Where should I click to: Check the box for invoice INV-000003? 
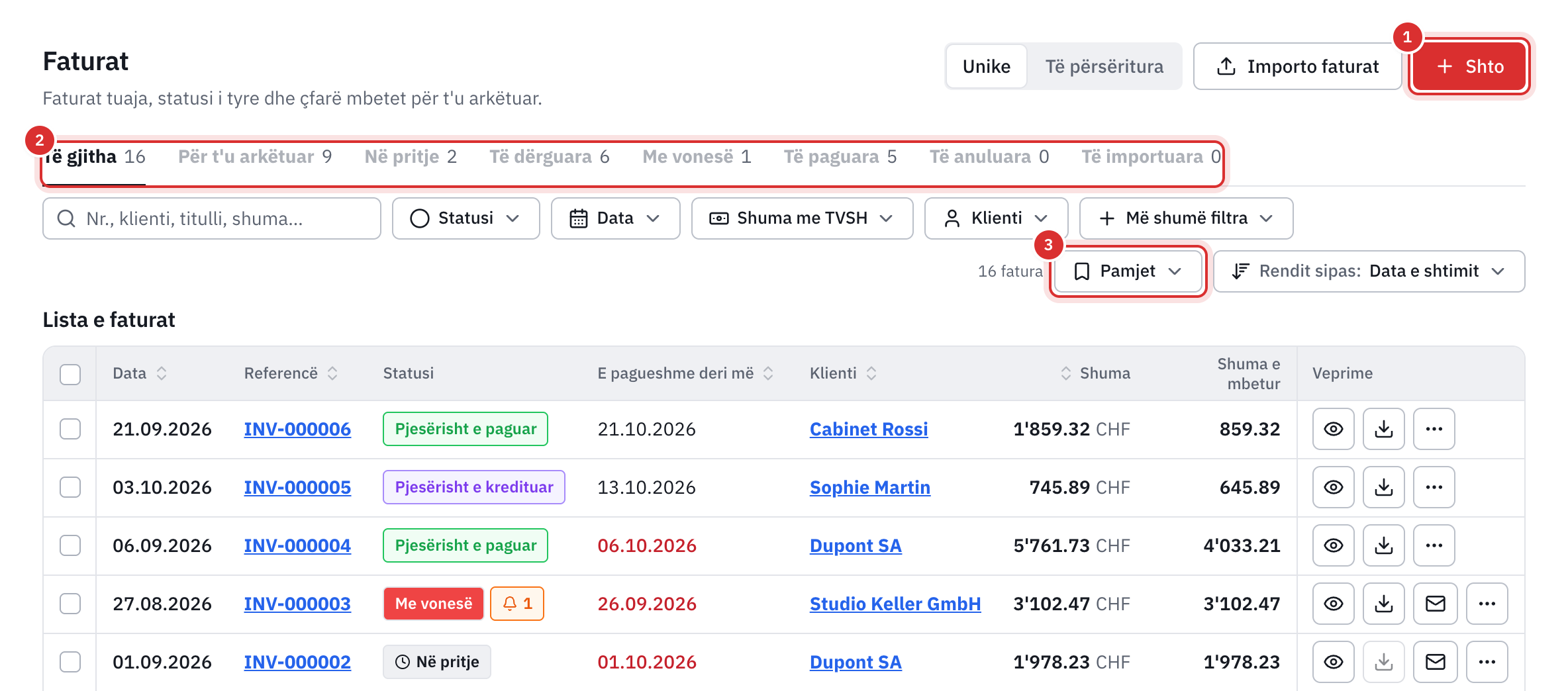click(70, 604)
